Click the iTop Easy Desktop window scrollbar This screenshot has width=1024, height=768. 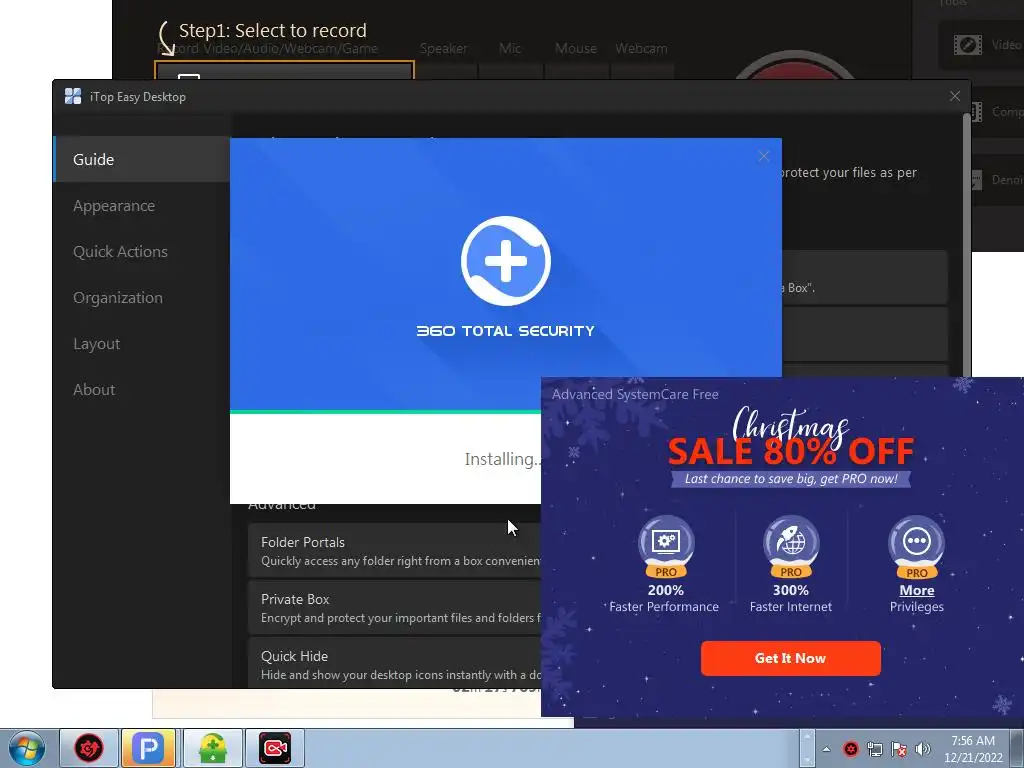(967, 245)
